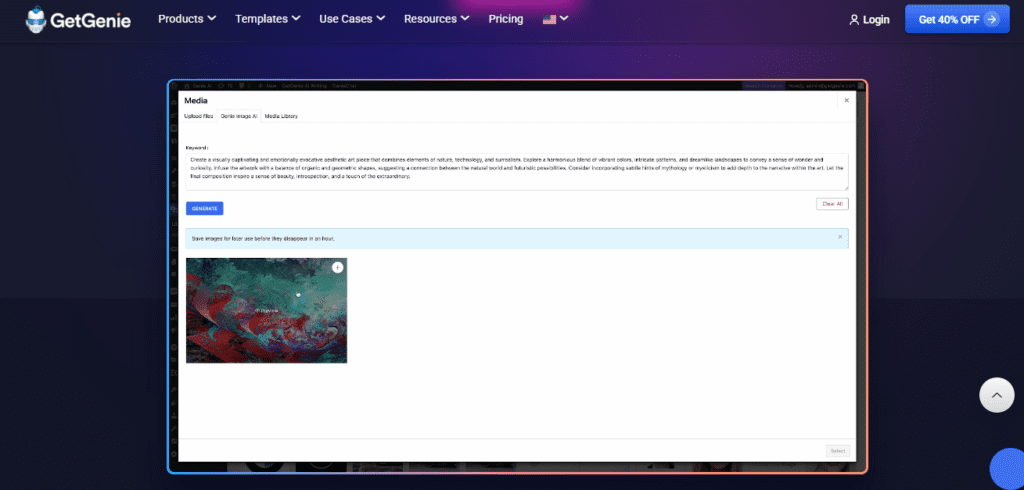Dismiss the save images notice

tap(840, 237)
